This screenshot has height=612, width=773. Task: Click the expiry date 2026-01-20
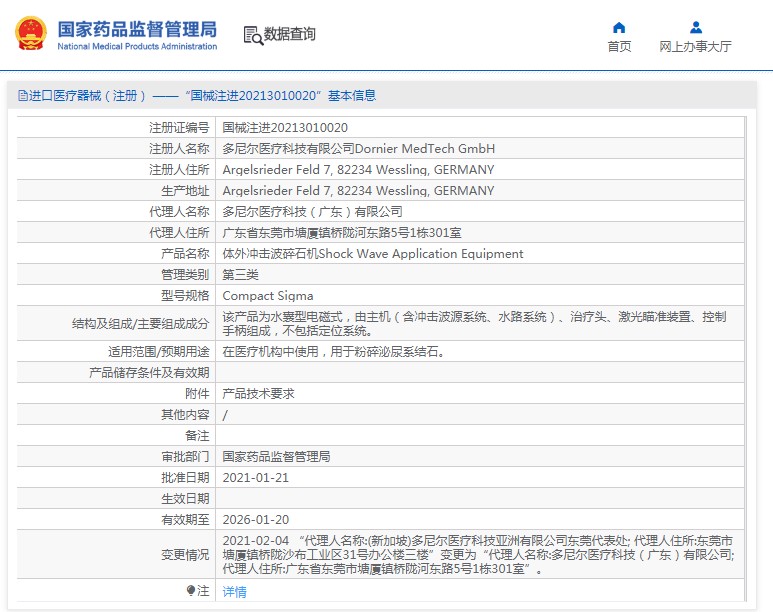click(x=255, y=520)
